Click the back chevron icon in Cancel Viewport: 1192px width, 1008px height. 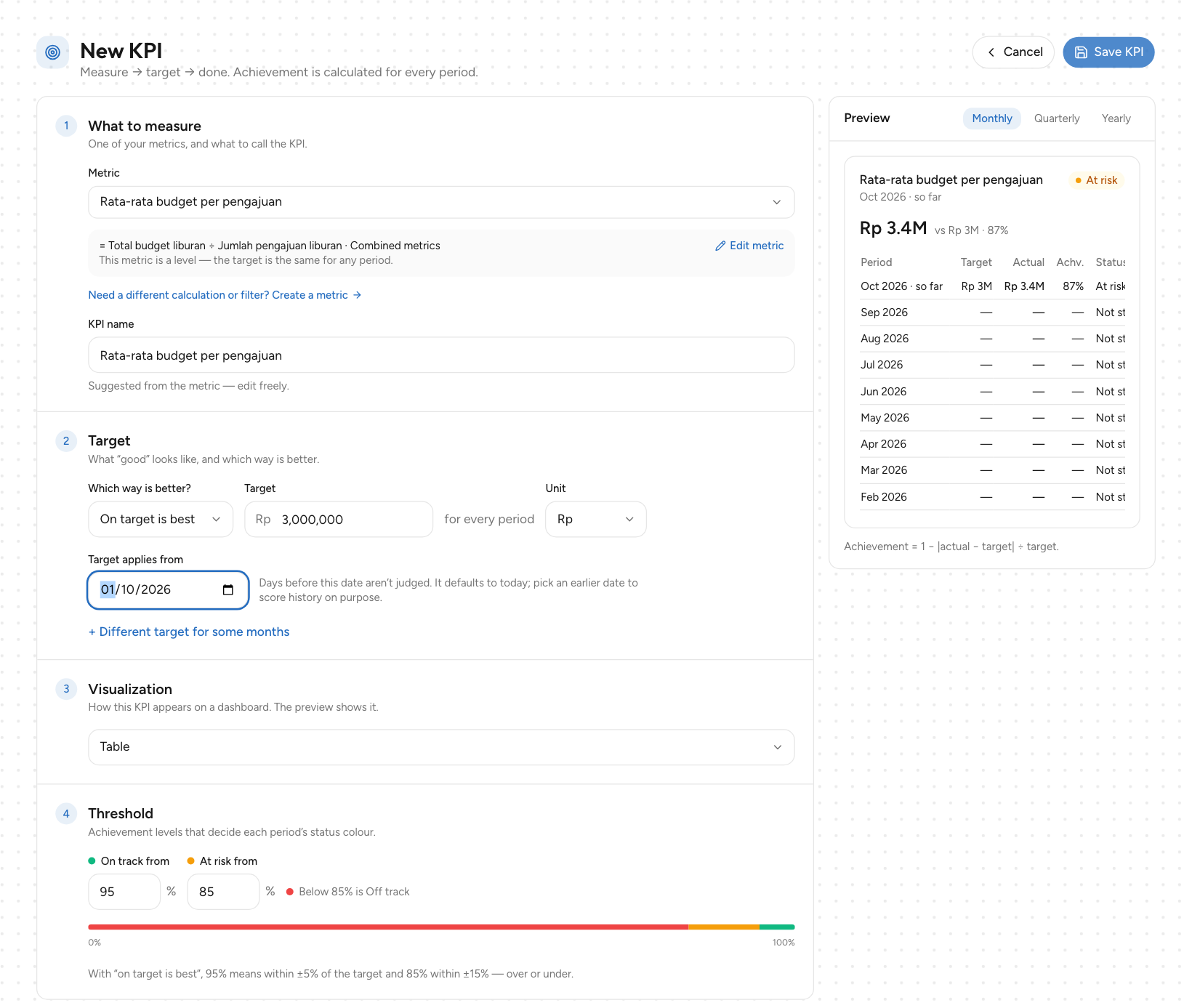[x=991, y=52]
